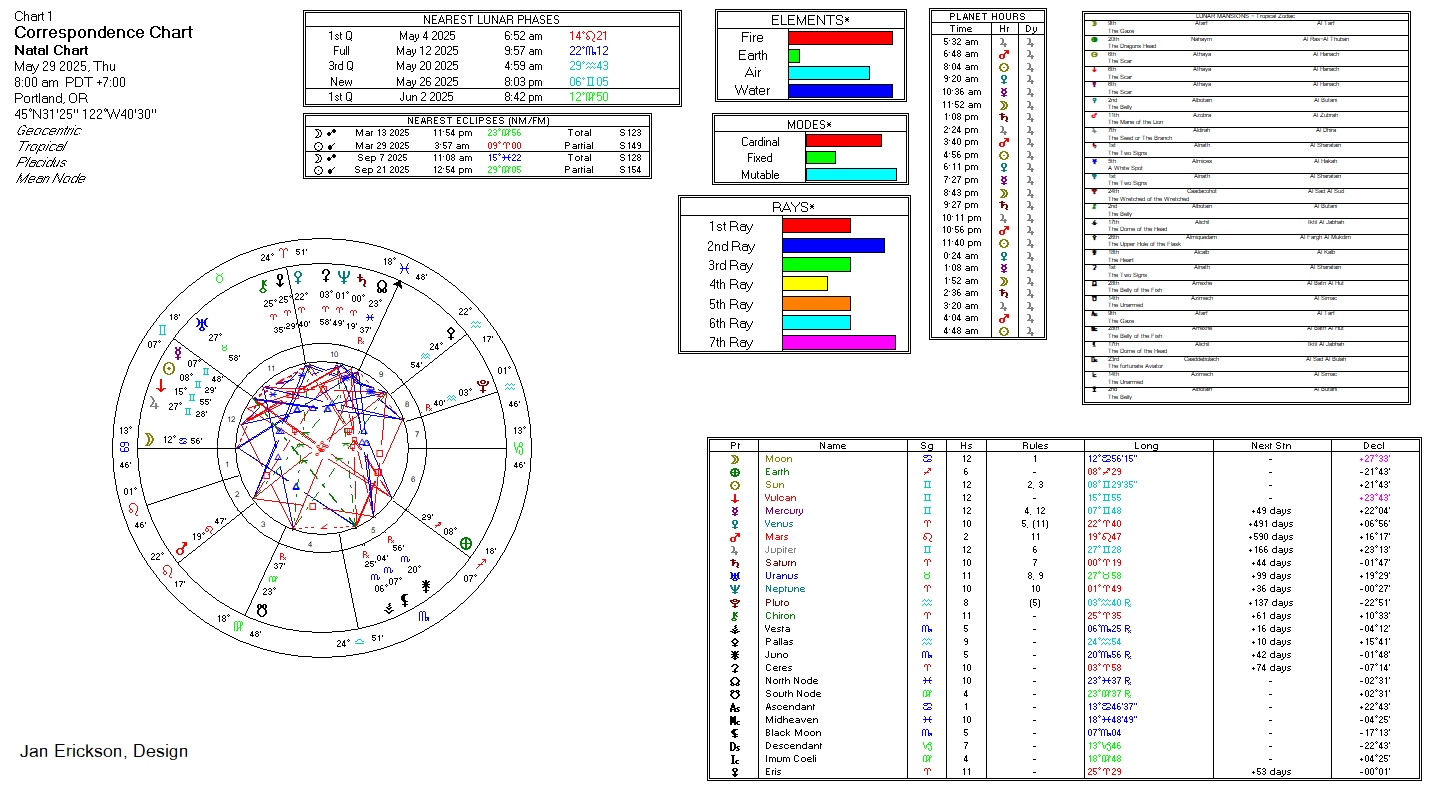Click the Juno asterisk glyph in the wheel
1437x789 pixels.
(x=426, y=585)
